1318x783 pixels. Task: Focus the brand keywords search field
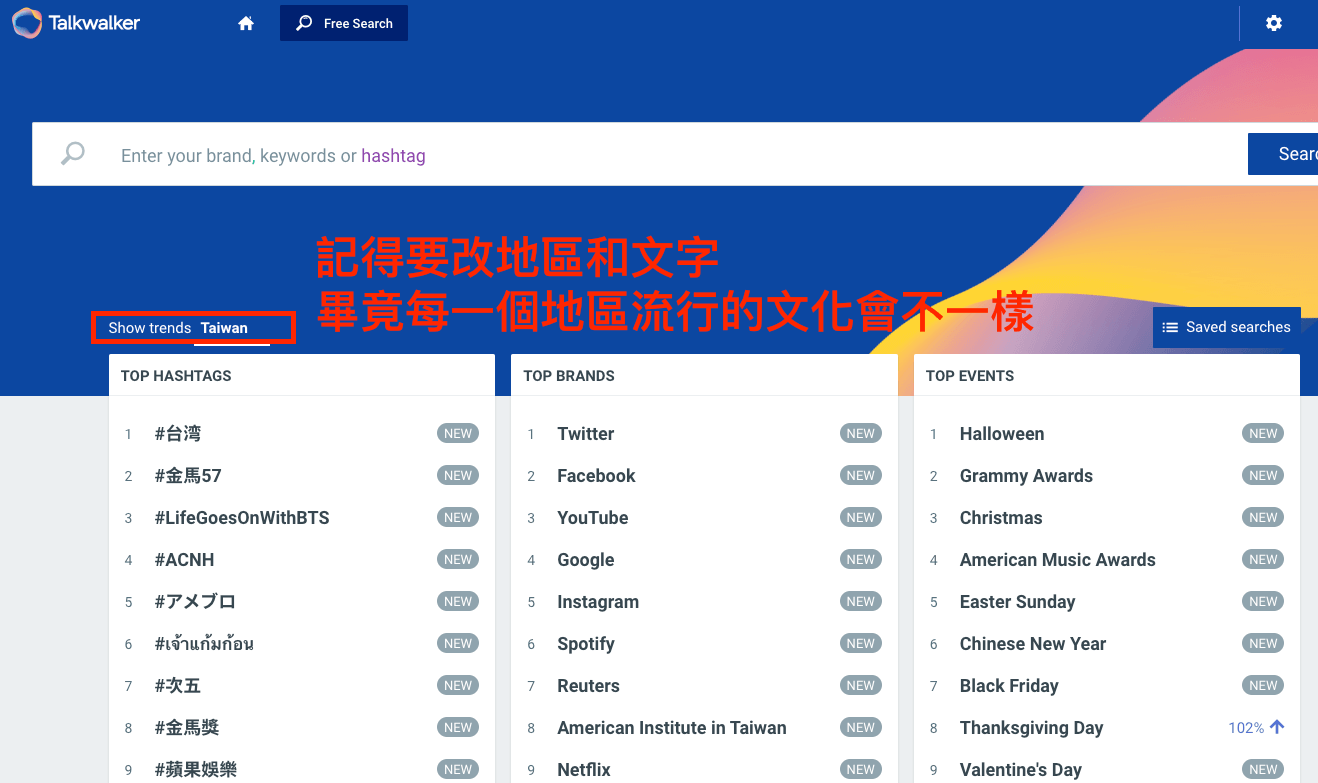pos(640,154)
